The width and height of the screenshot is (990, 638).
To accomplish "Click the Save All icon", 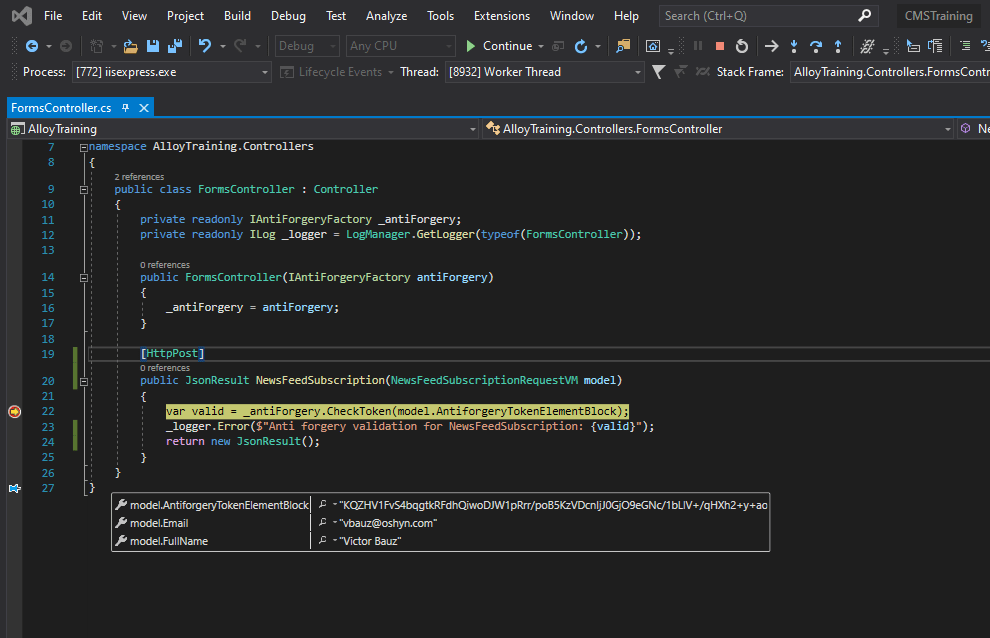I will coord(175,46).
